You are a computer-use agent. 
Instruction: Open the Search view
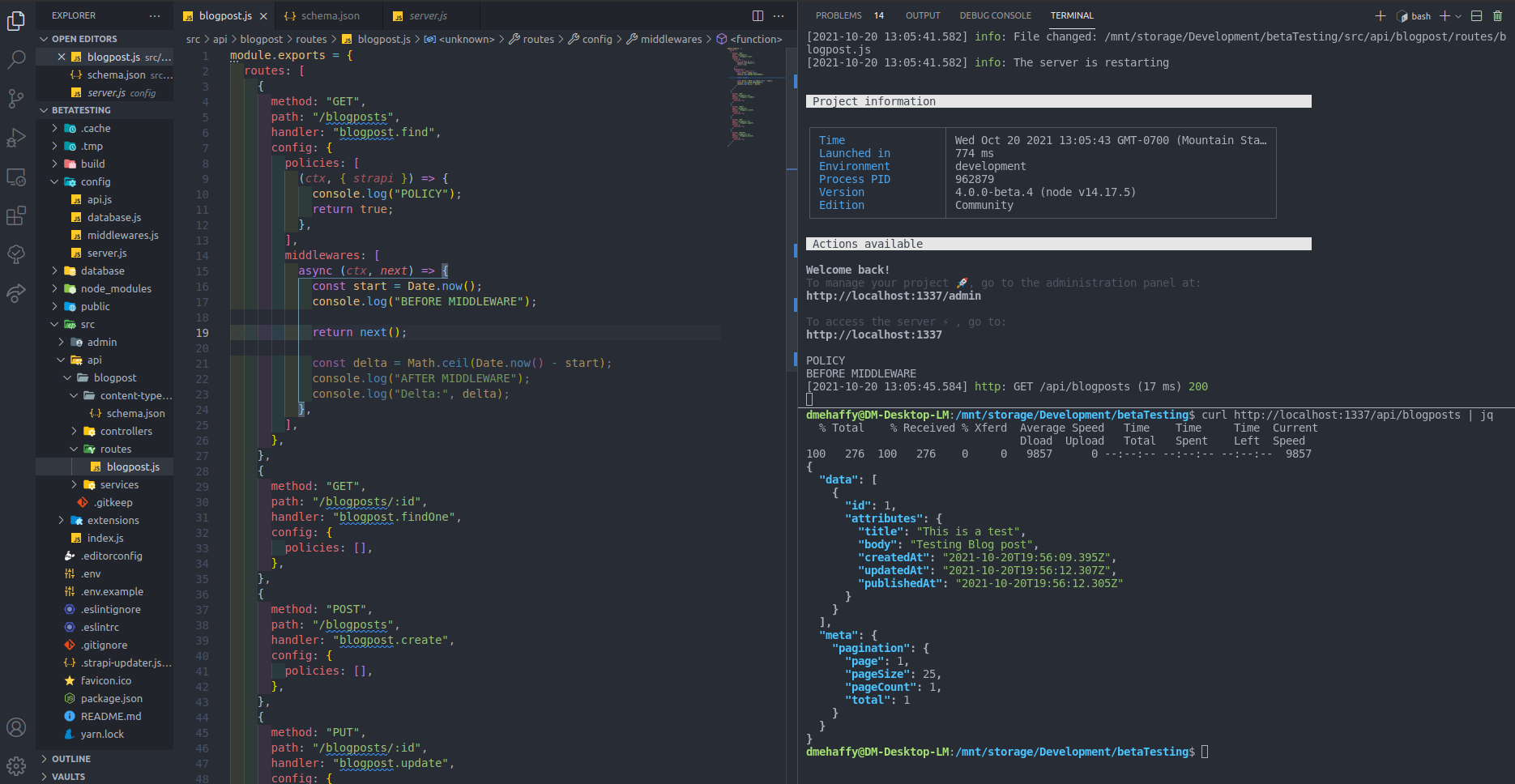pos(16,58)
